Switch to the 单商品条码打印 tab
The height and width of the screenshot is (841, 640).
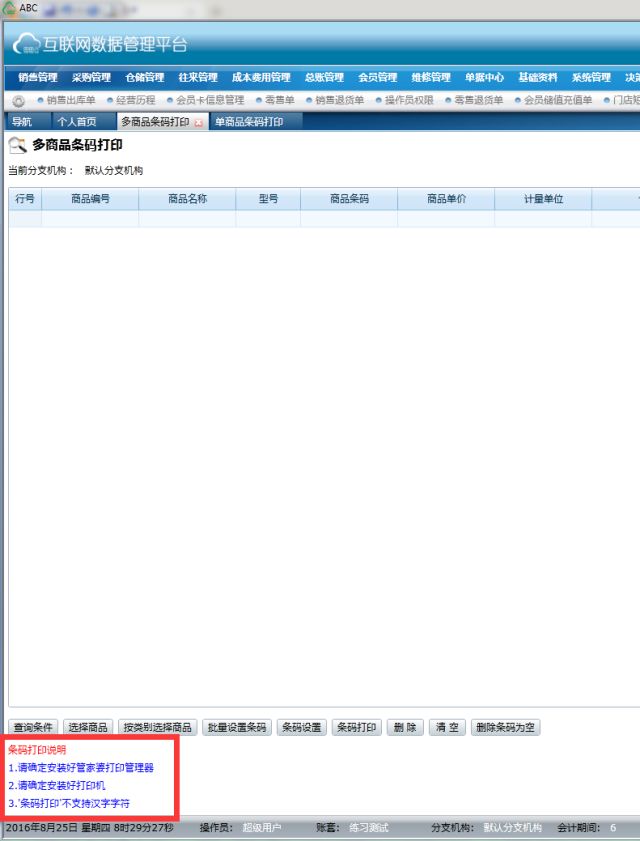click(x=249, y=122)
